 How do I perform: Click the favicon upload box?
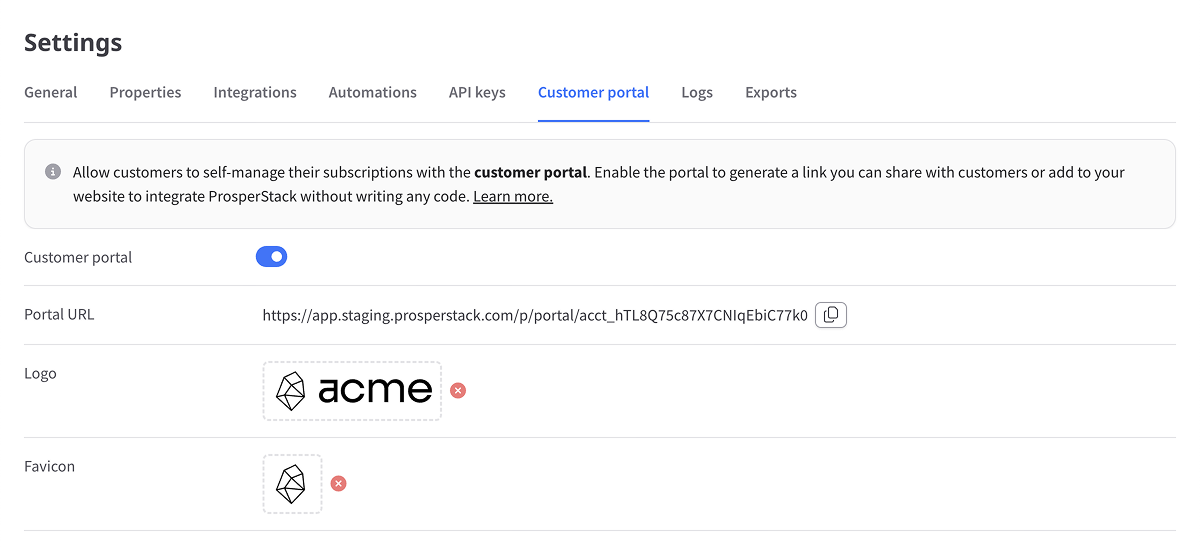pyautogui.click(x=292, y=484)
